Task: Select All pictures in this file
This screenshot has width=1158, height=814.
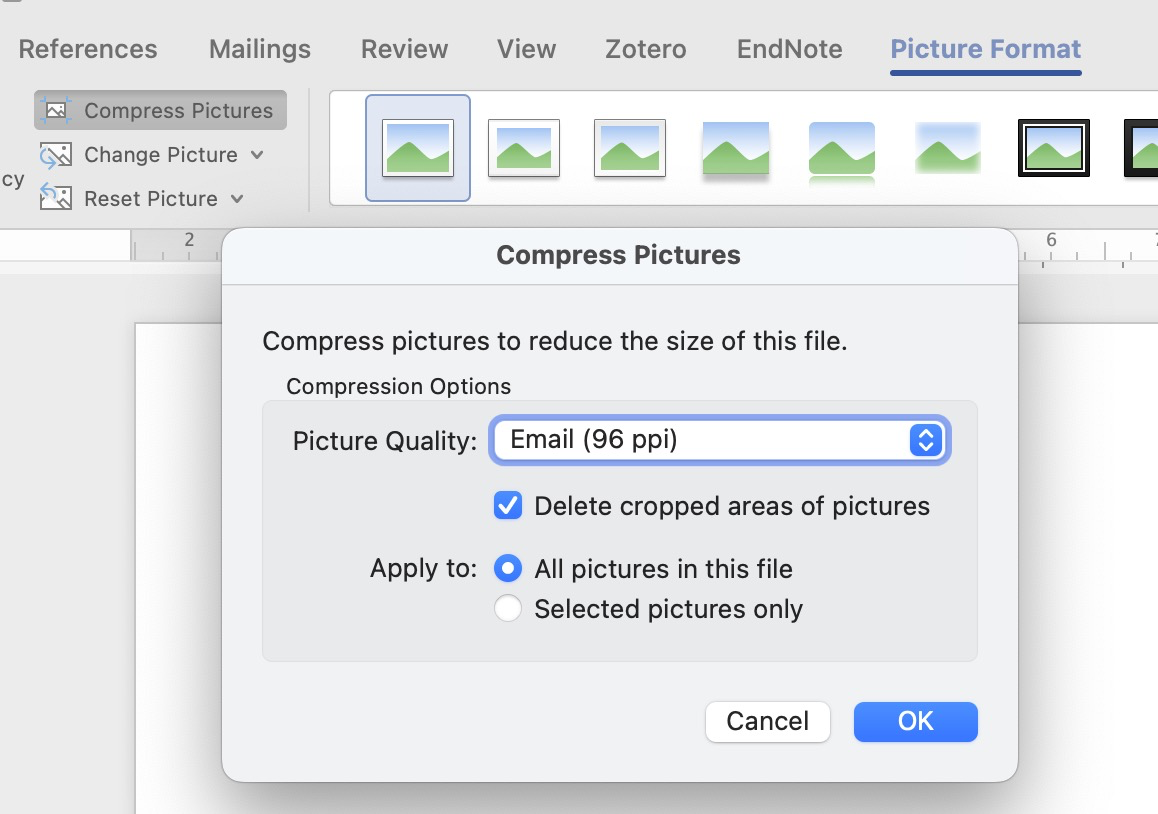Action: click(508, 569)
